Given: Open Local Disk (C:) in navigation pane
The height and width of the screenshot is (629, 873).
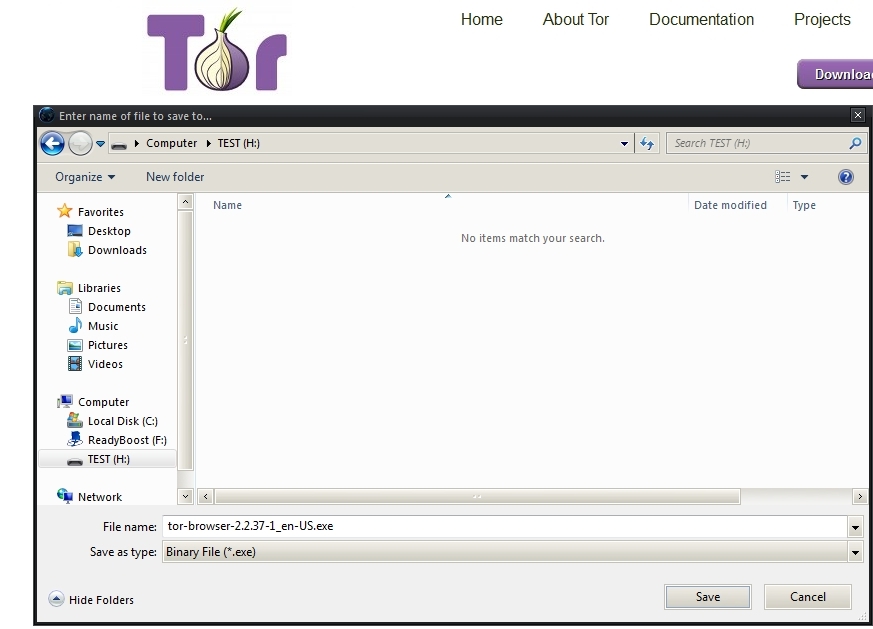Looking at the screenshot, I should pyautogui.click(x=122, y=421).
